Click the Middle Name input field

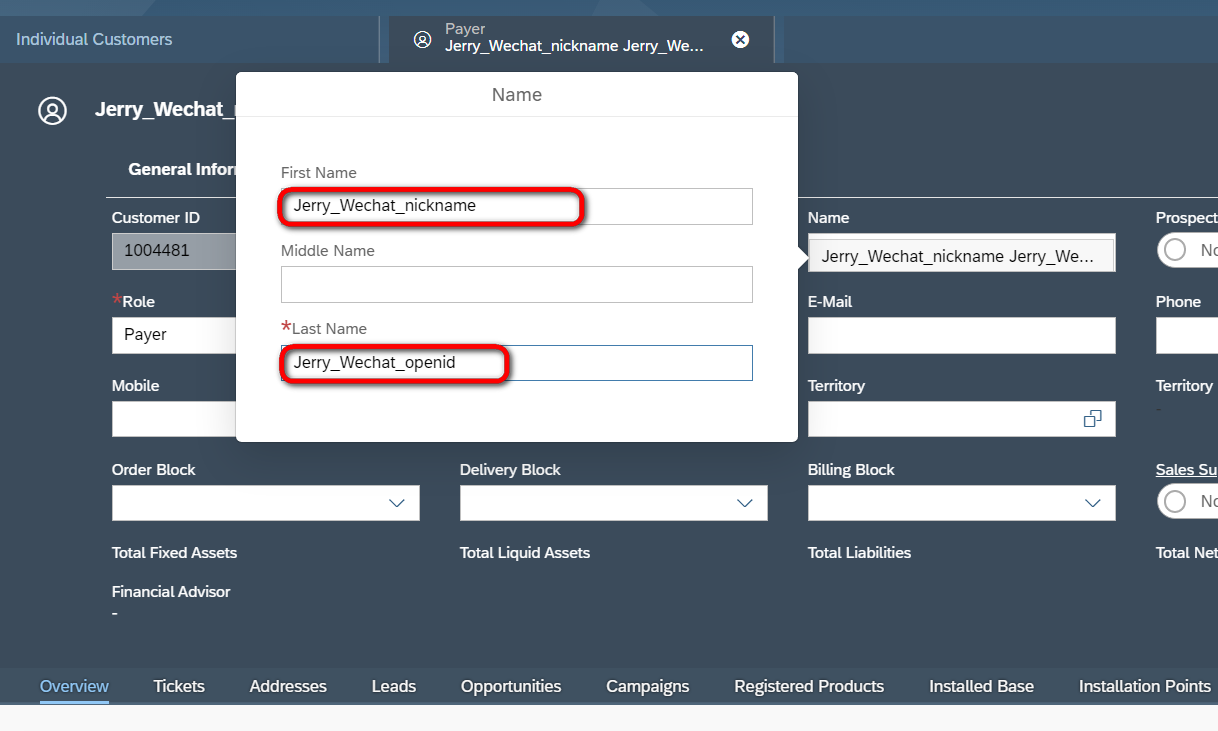(x=517, y=284)
